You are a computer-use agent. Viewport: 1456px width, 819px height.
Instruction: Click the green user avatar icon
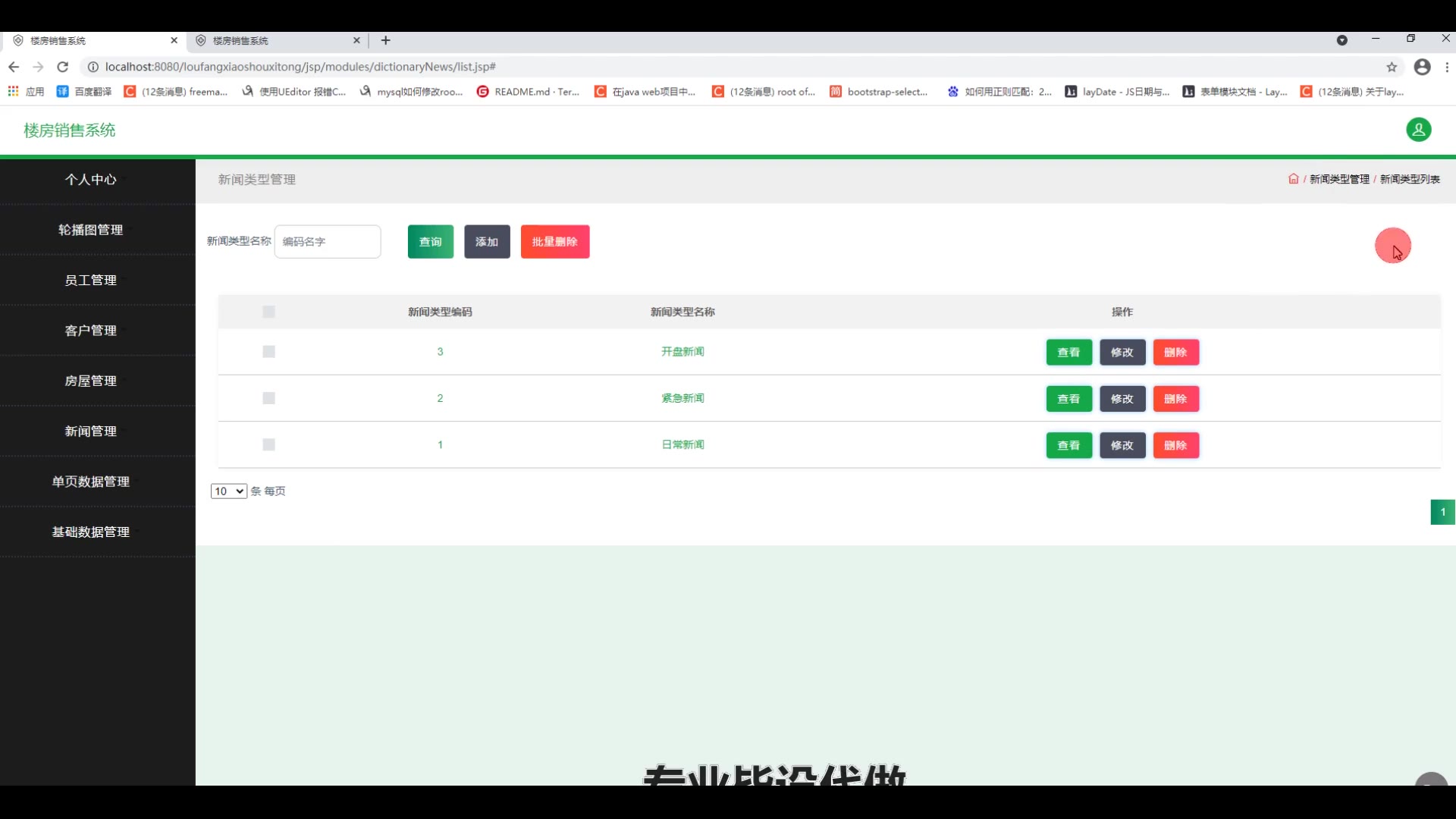[1418, 130]
